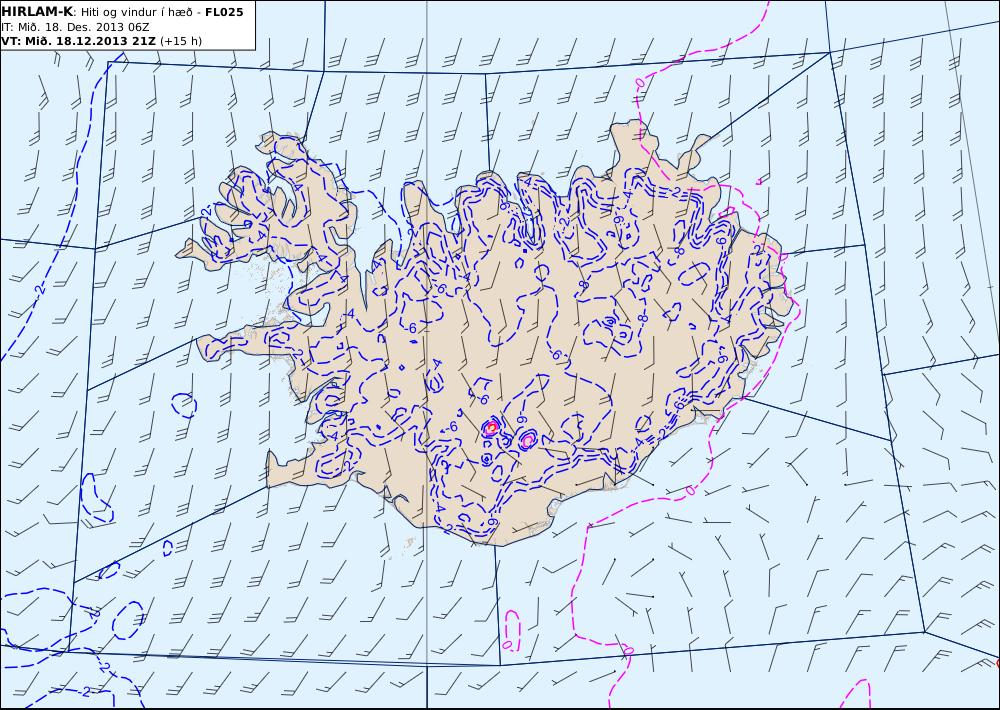Click the FL025 flight level label

click(x=224, y=12)
